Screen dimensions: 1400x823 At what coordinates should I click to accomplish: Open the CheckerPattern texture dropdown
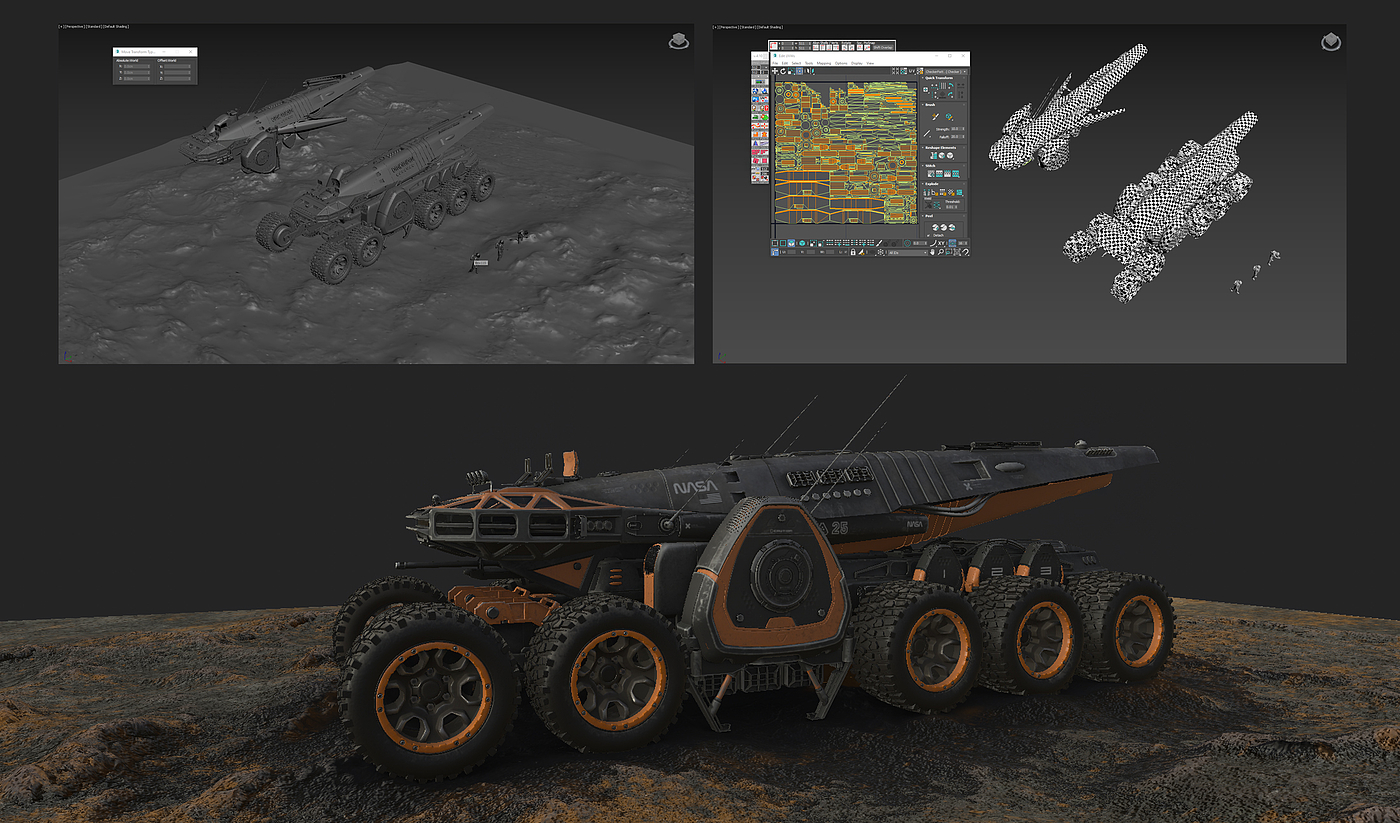(945, 71)
